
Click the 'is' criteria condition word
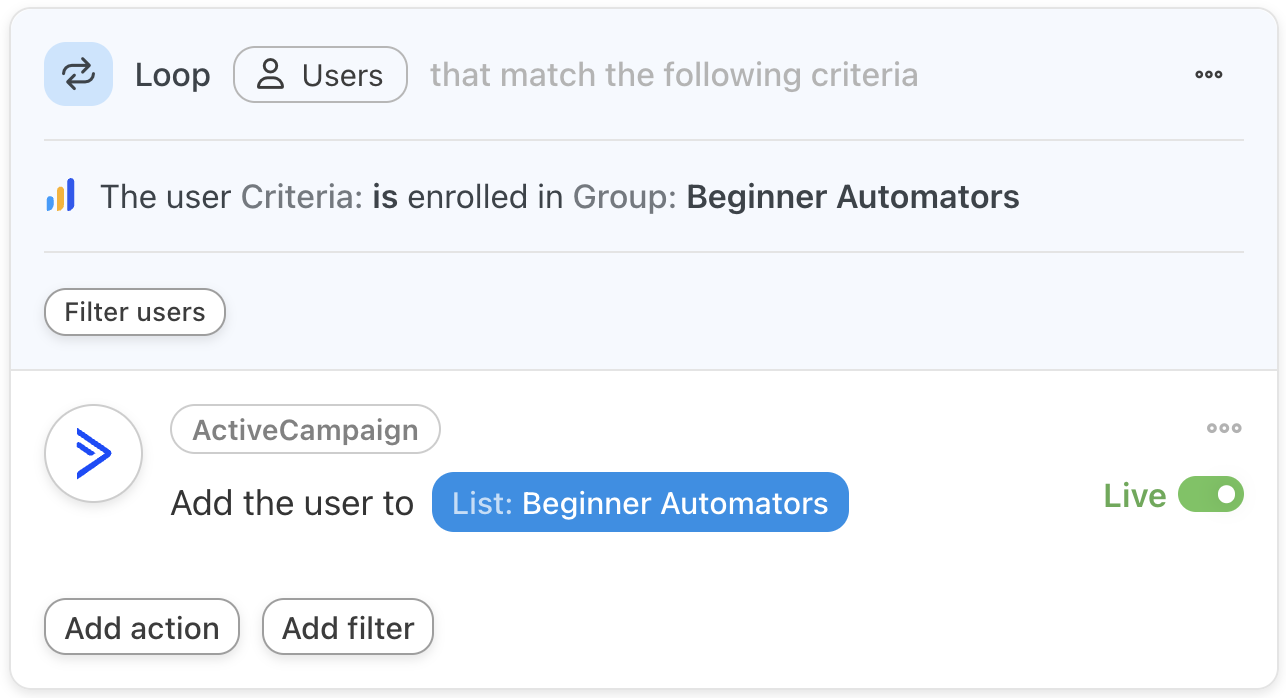[x=385, y=197]
